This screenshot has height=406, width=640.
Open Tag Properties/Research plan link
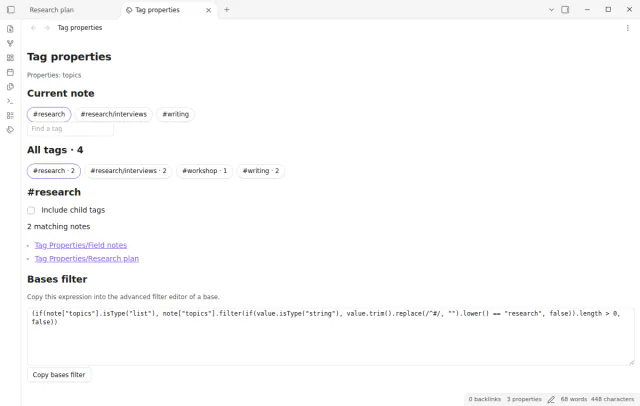(87, 259)
